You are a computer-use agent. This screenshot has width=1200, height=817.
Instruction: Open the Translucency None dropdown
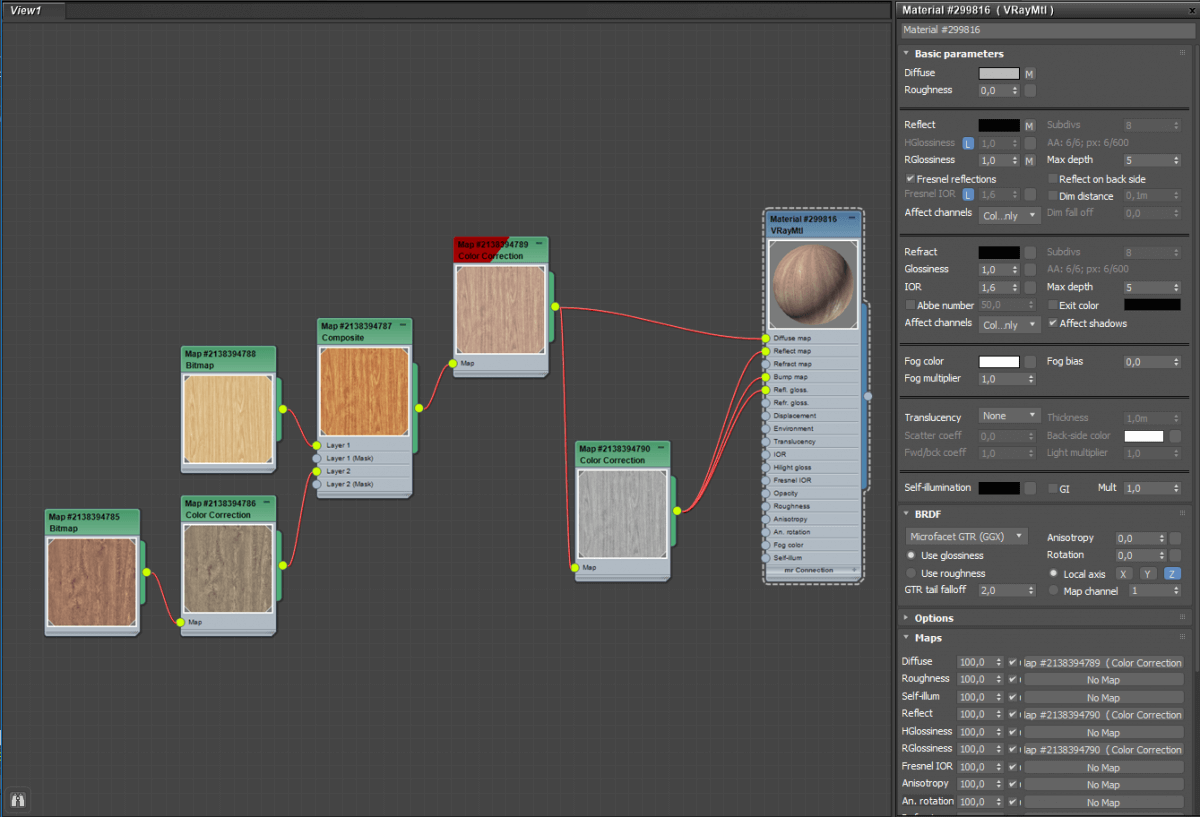click(x=1010, y=416)
